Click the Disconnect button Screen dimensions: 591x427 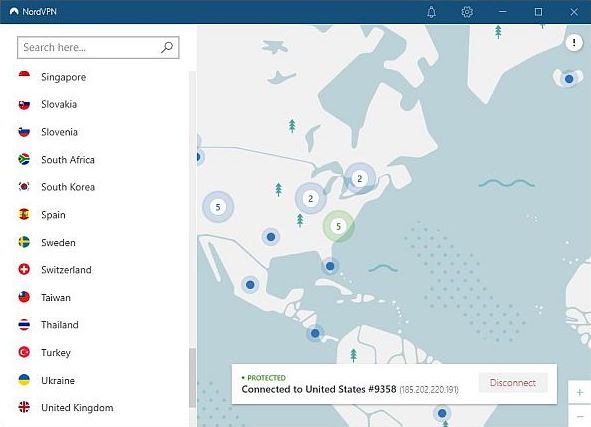tap(513, 383)
